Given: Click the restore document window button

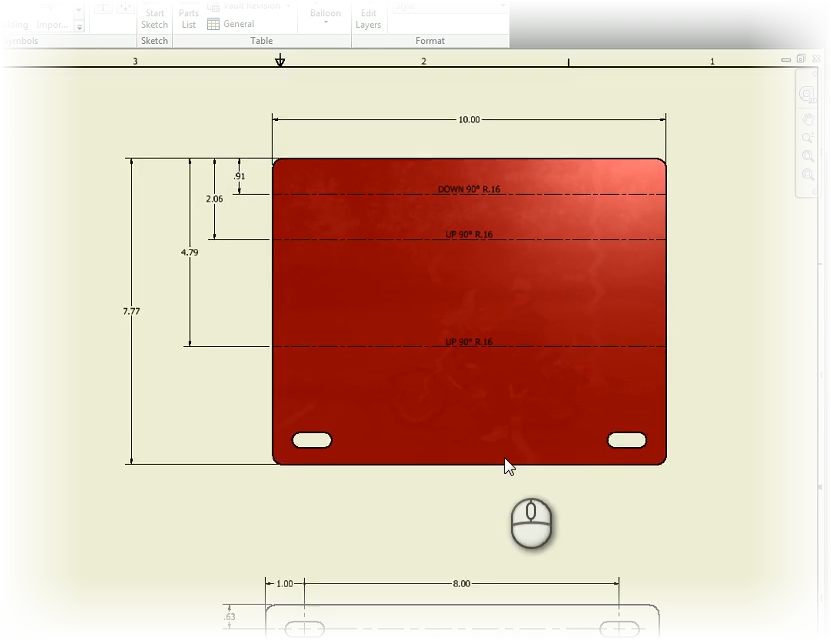Looking at the screenshot, I should tap(800, 59).
